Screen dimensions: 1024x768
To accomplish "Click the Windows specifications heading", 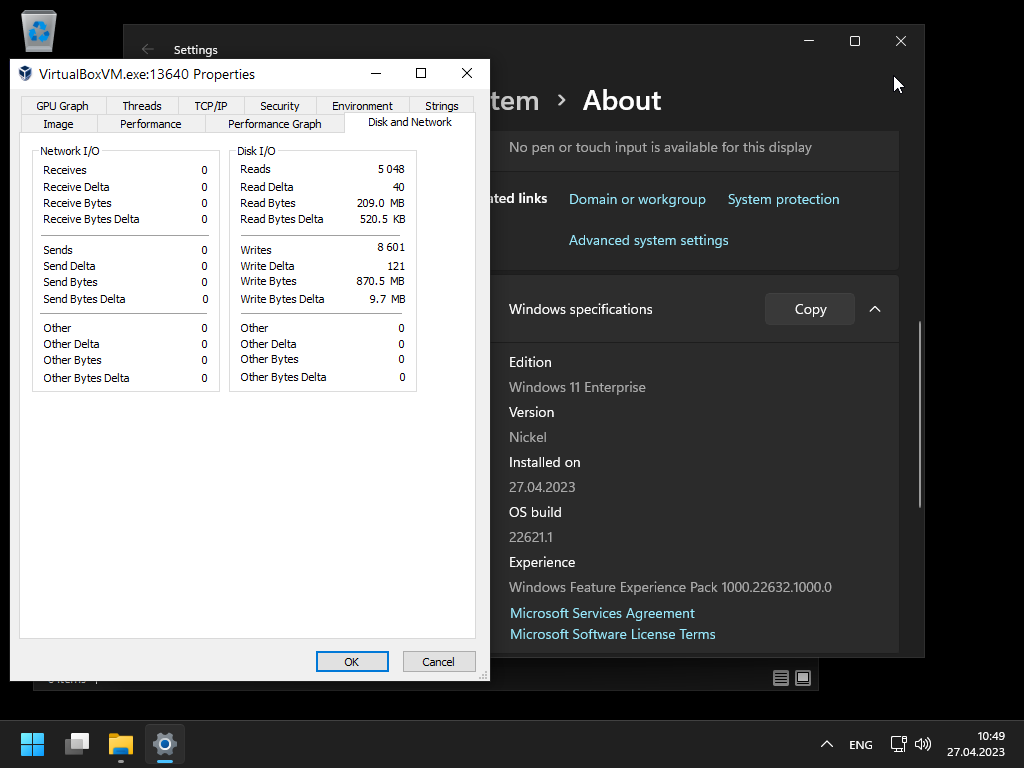I will click(581, 310).
